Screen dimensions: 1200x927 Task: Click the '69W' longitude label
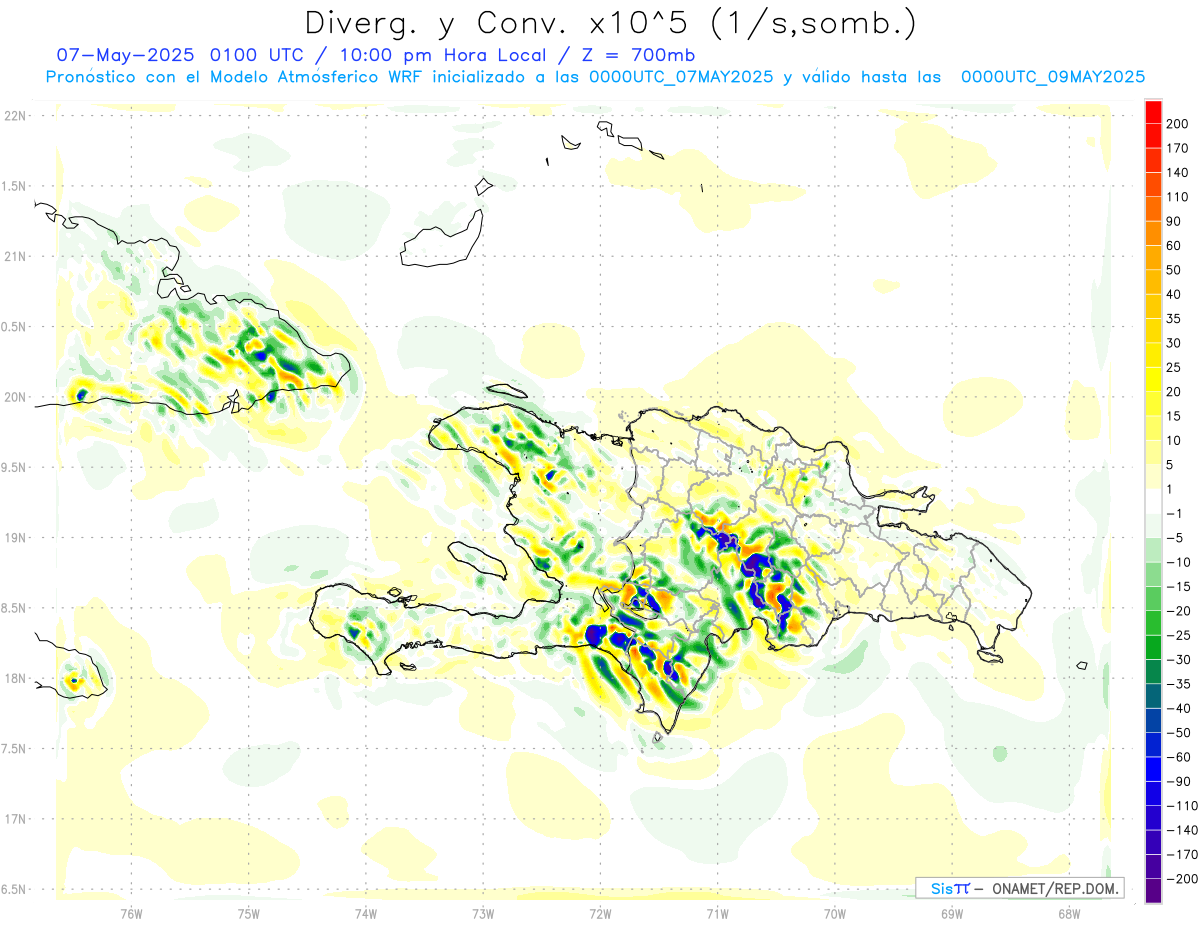pos(952,912)
